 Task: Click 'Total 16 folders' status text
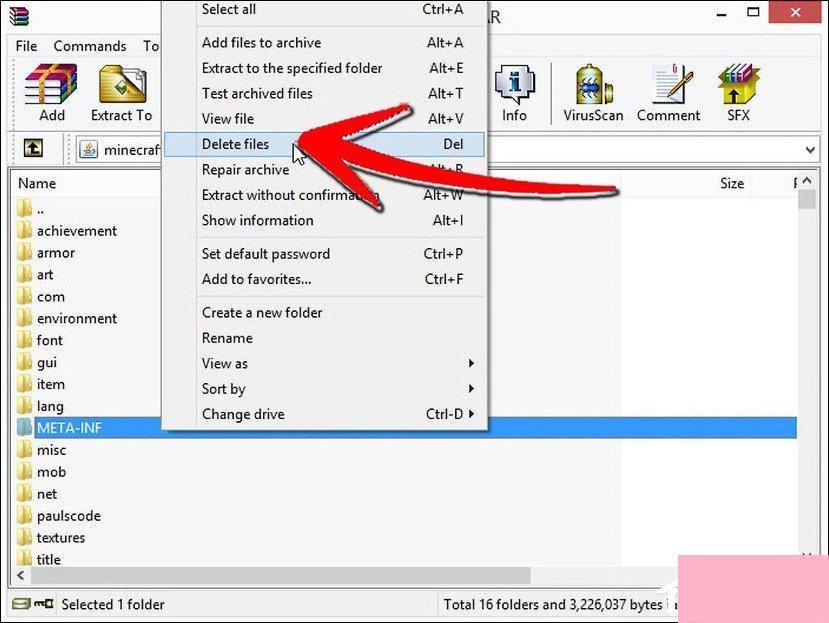click(552, 604)
